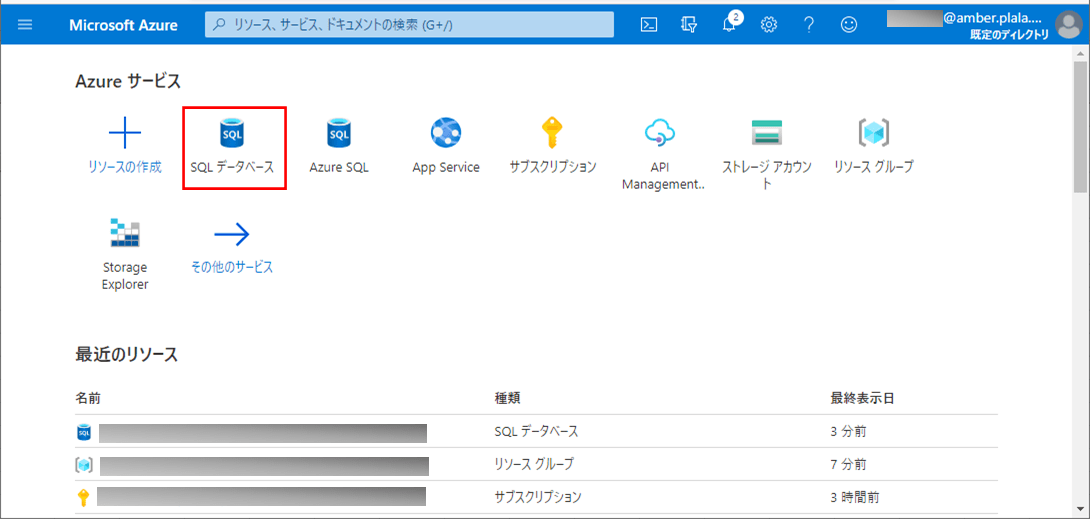Open the directory and subscription filter icon
The width and height of the screenshot is (1090, 519).
tap(689, 25)
